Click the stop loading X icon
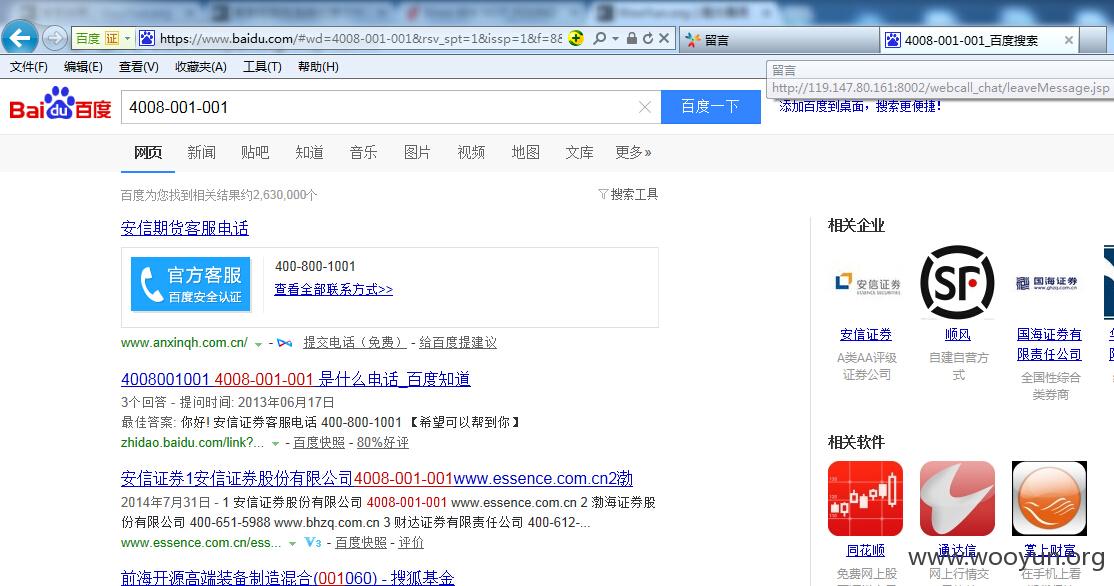1114x586 pixels. click(664, 38)
